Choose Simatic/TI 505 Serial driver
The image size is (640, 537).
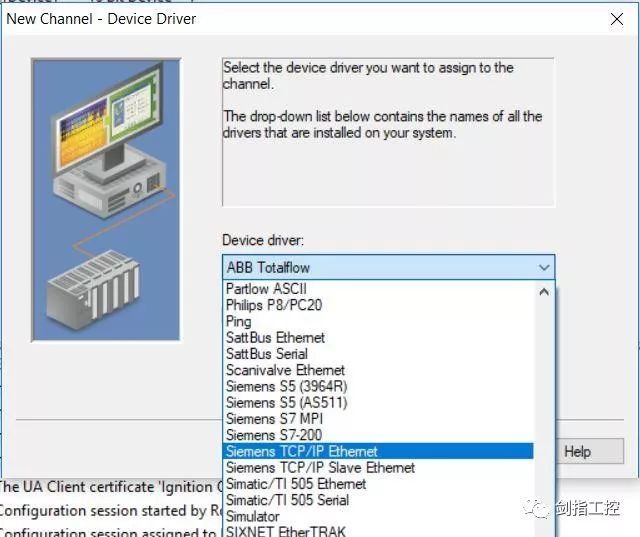click(287, 500)
